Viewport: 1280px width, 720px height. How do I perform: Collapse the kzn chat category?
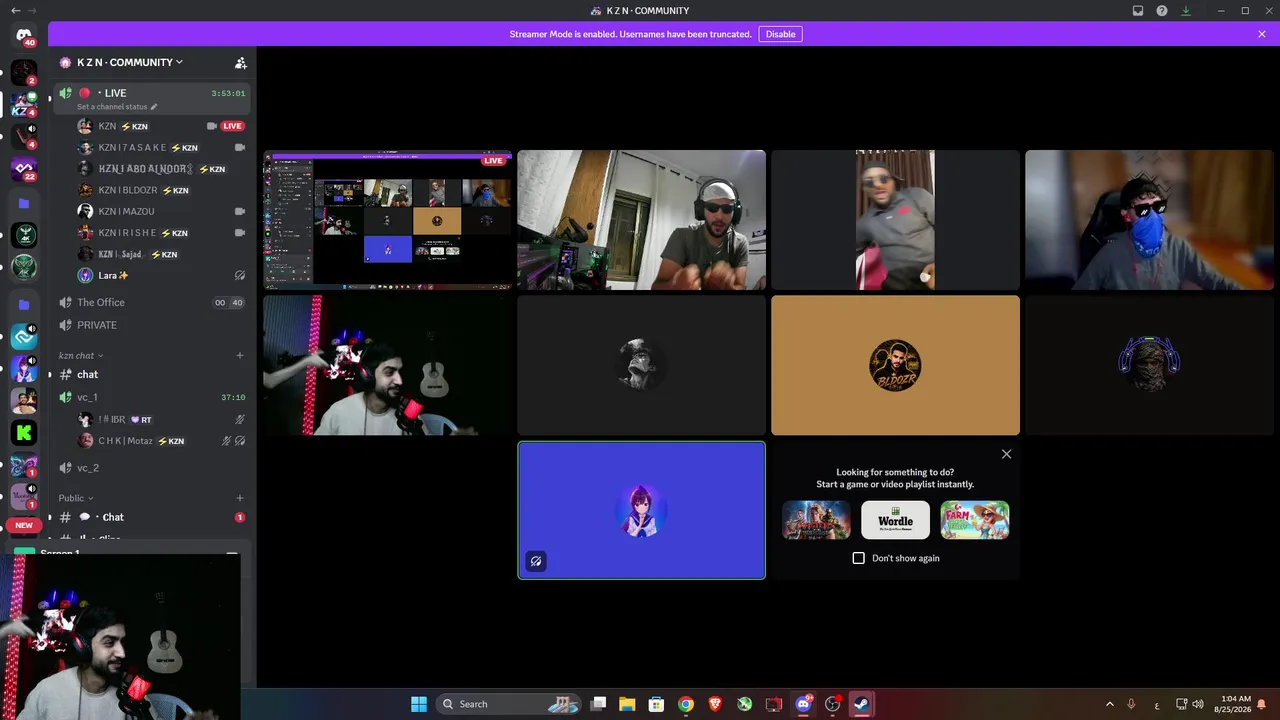(81, 355)
